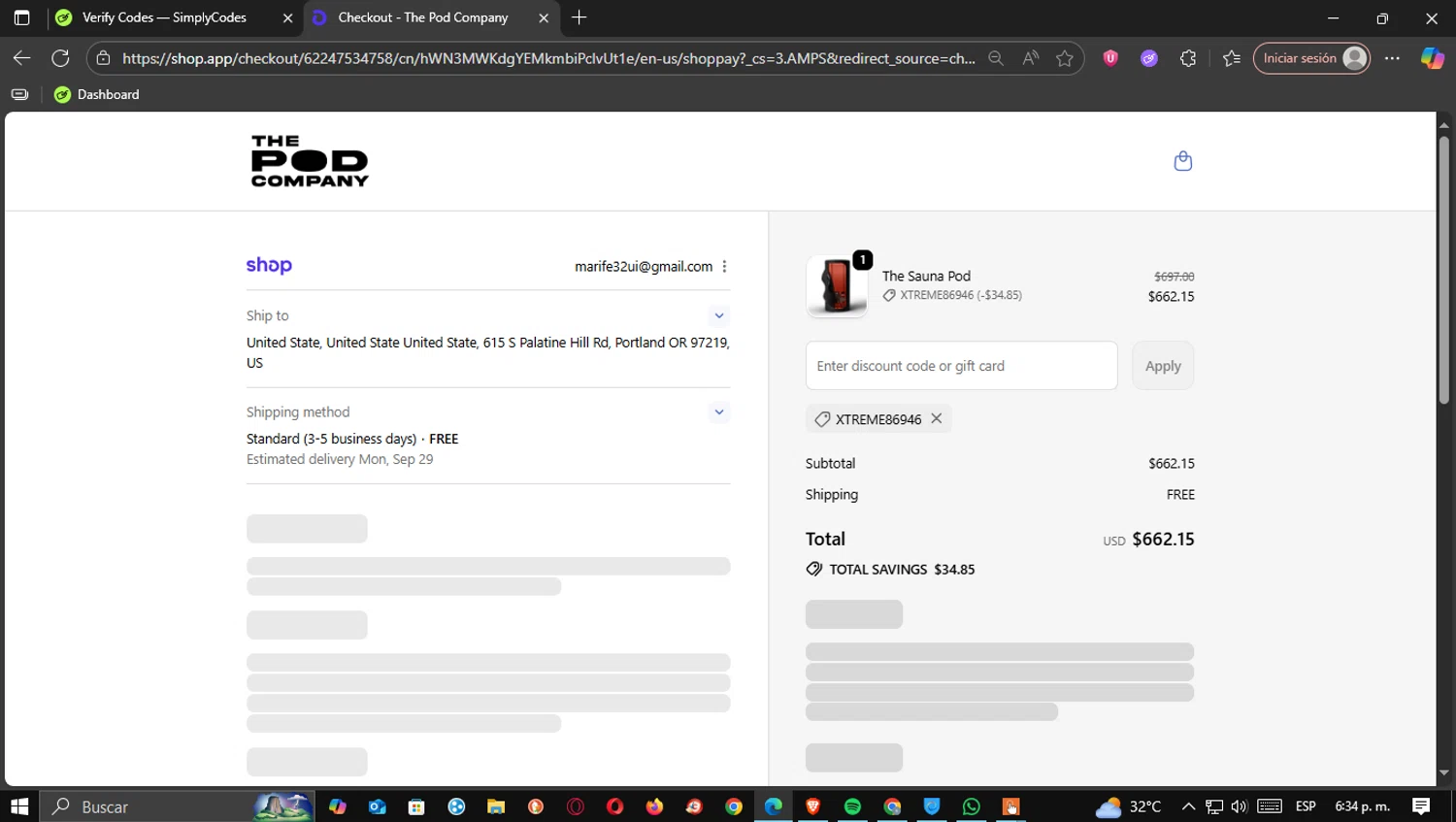Click the Buscar taskbar search box

click(177, 806)
